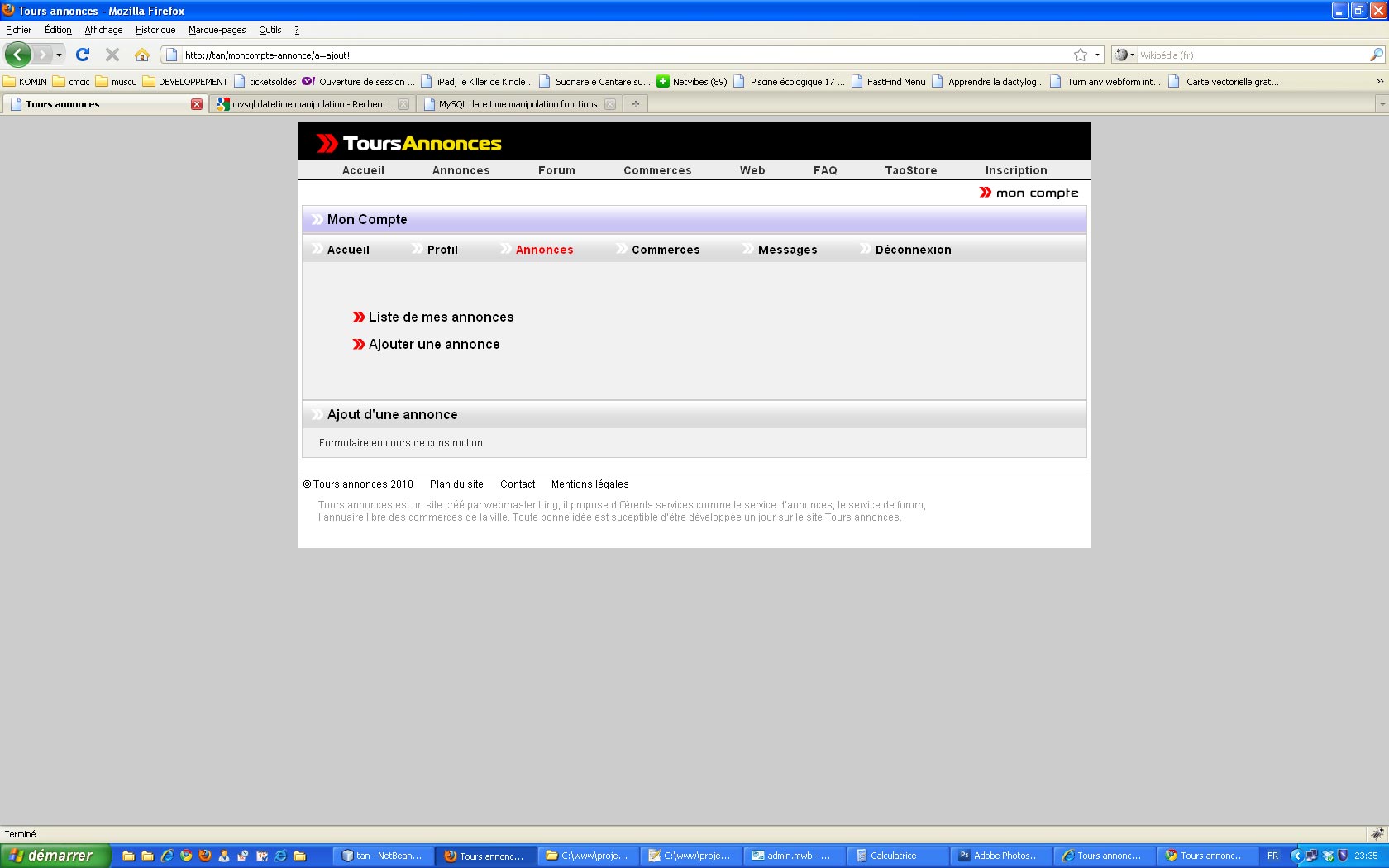Click the security shield tray icon
This screenshot has height=868, width=1389.
click(x=1344, y=856)
